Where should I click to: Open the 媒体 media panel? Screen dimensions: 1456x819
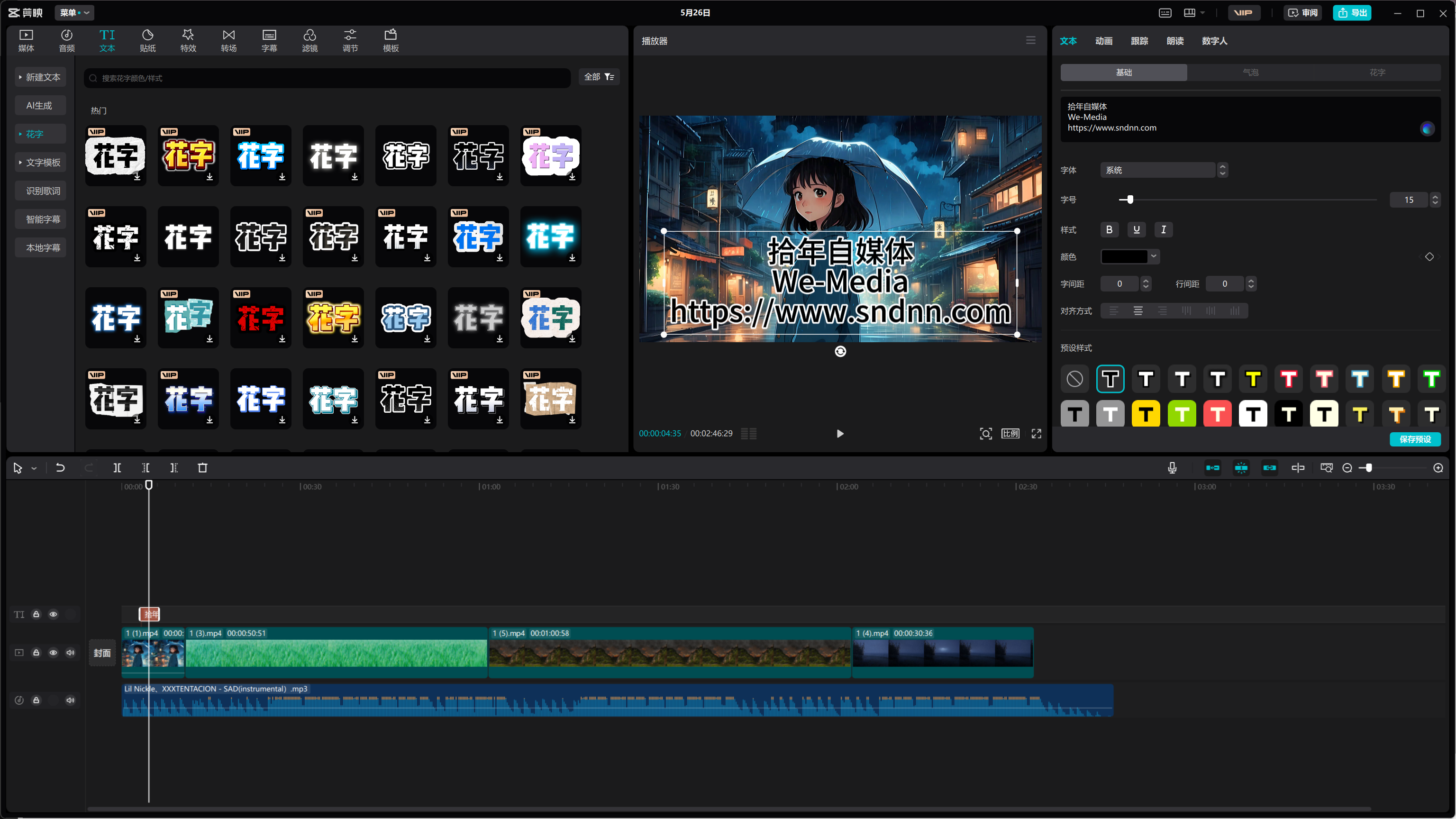[x=26, y=41]
